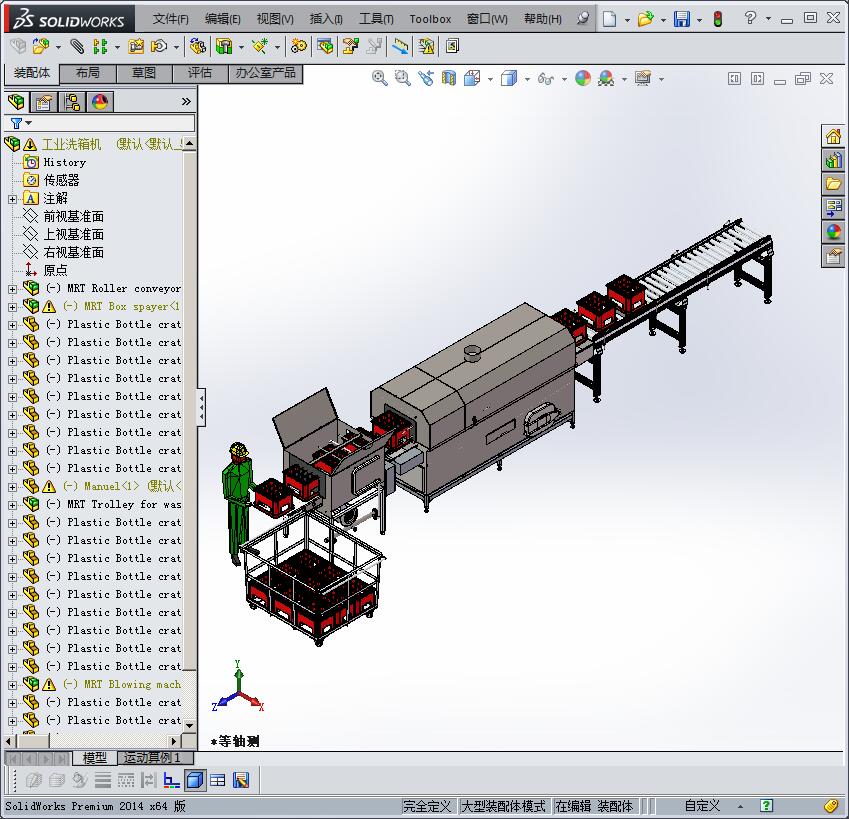The height and width of the screenshot is (819, 849).
Task: Click the Apply Scene icon
Action: pyautogui.click(x=606, y=79)
